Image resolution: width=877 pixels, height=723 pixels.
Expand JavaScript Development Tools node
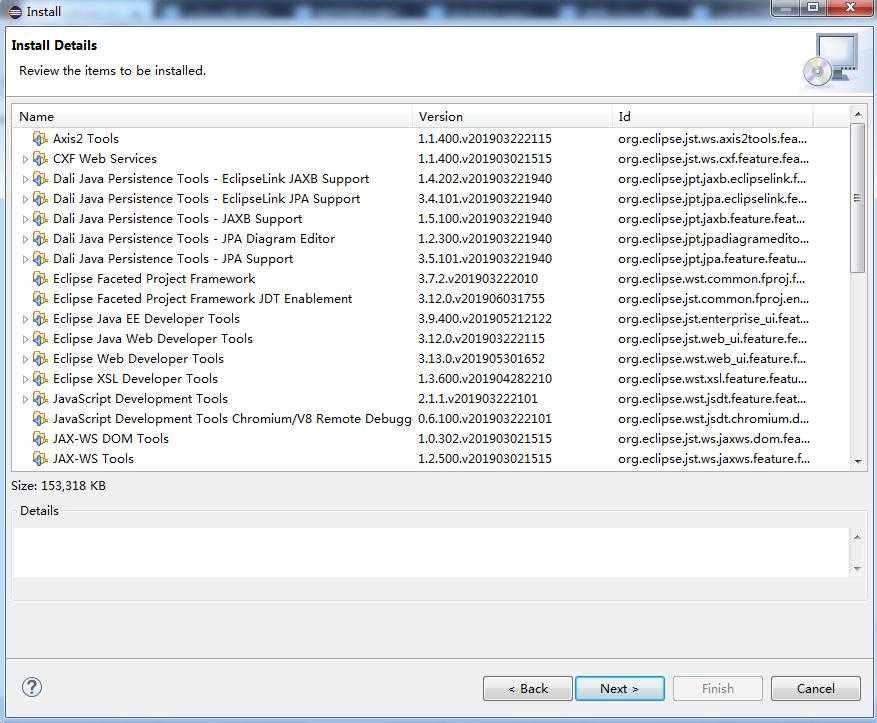pyautogui.click(x=25, y=399)
